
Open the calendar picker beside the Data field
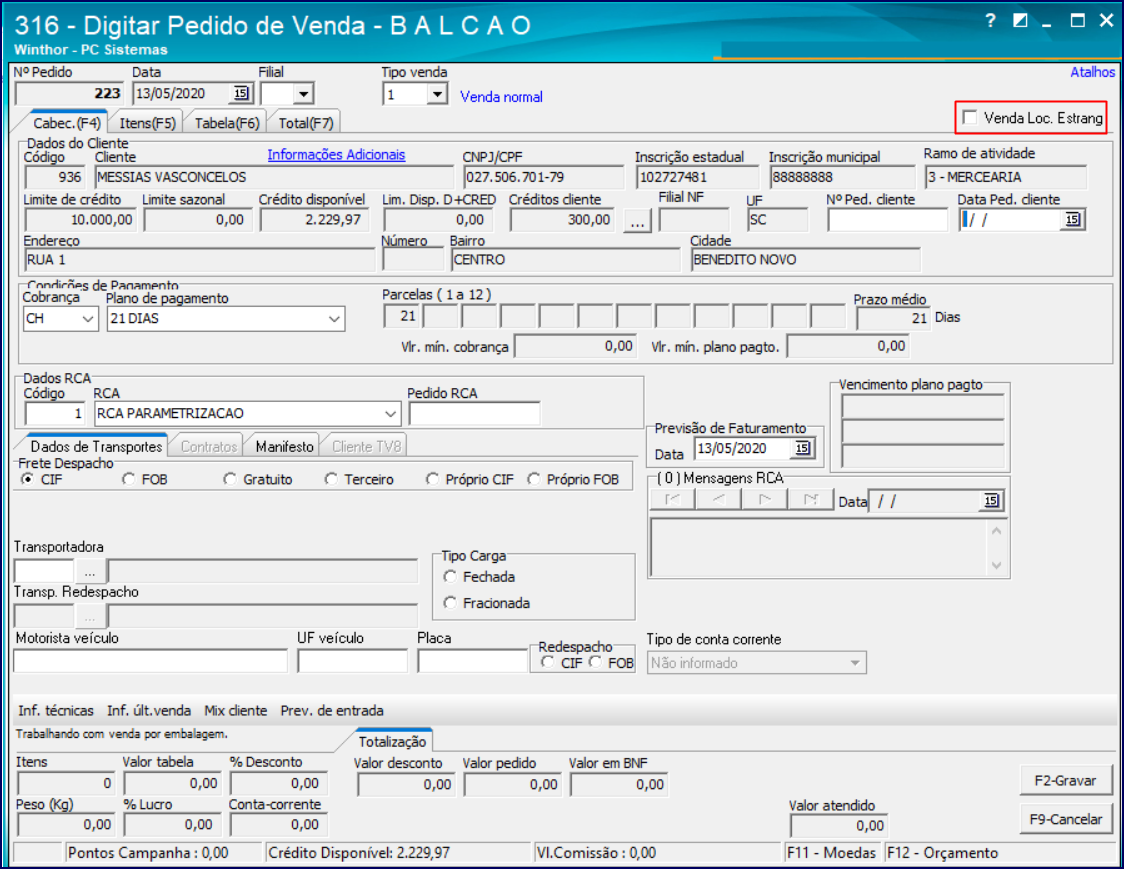click(x=241, y=93)
